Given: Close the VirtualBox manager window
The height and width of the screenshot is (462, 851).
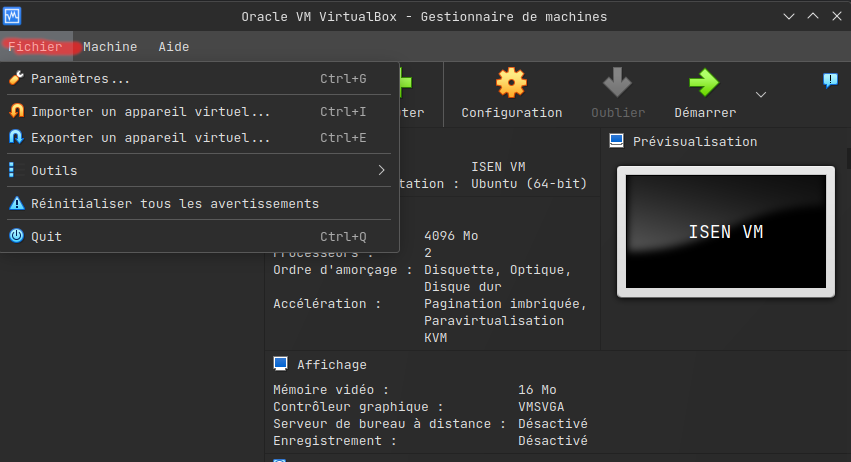Looking at the screenshot, I should pyautogui.click(x=836, y=16).
